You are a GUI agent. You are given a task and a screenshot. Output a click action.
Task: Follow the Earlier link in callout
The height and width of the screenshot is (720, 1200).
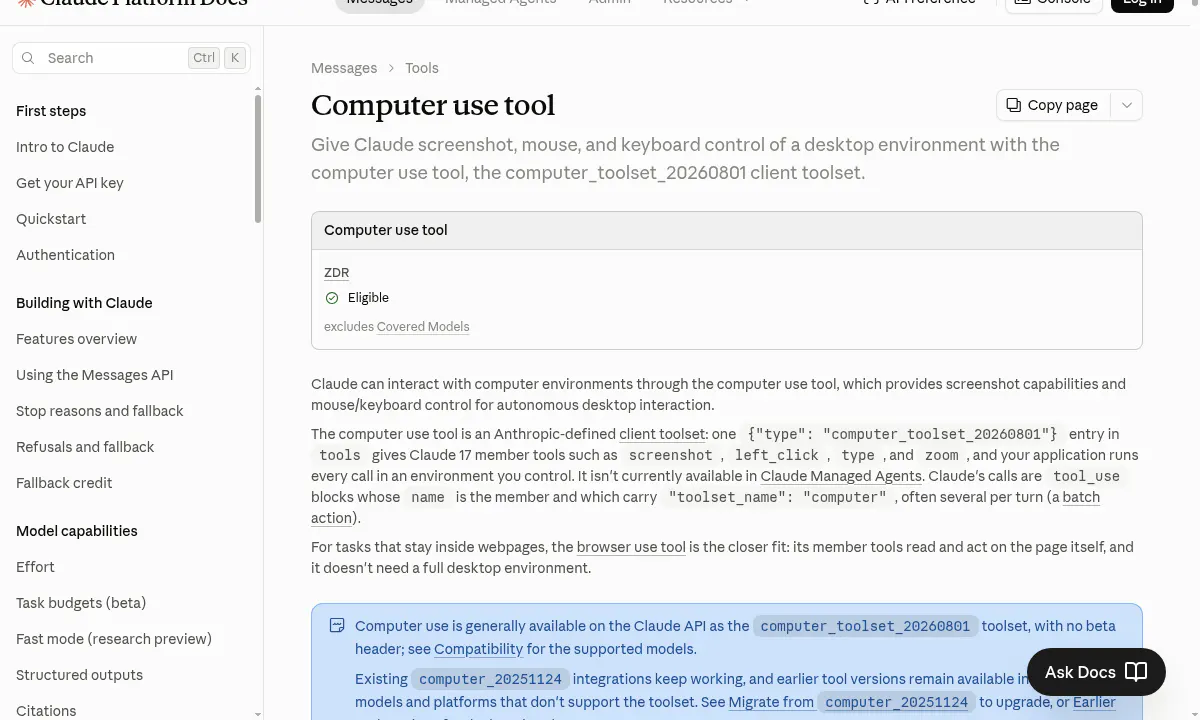click(1094, 702)
